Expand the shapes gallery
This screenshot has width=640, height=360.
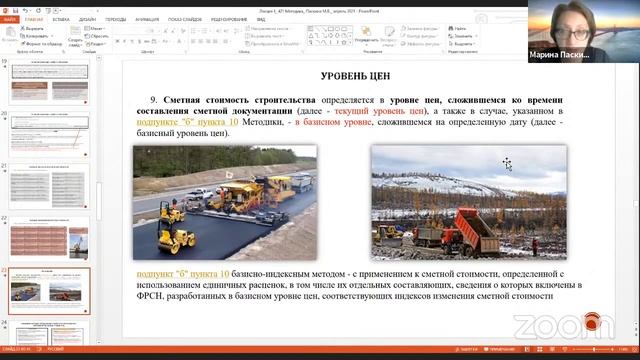350,42
